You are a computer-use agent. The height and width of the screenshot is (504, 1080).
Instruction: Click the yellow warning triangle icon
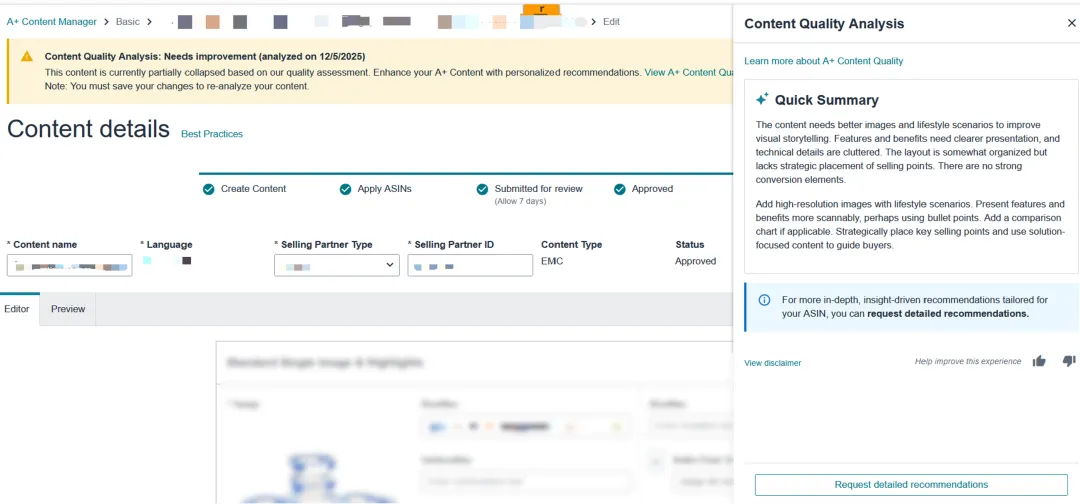(27, 57)
